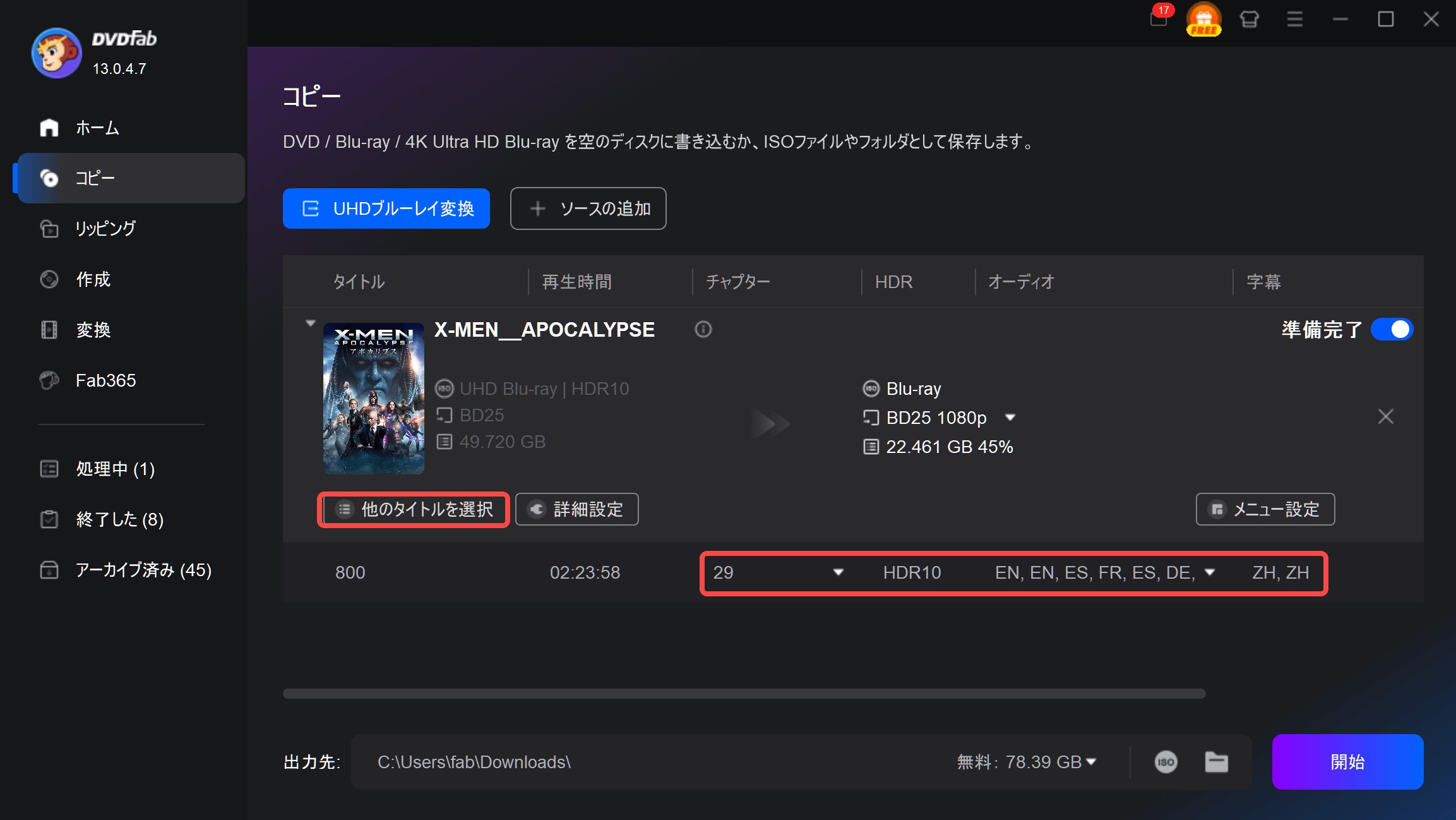Show アーカイブ済み (45) archived tasks
Viewport: 1456px width, 820px height.
tap(131, 570)
